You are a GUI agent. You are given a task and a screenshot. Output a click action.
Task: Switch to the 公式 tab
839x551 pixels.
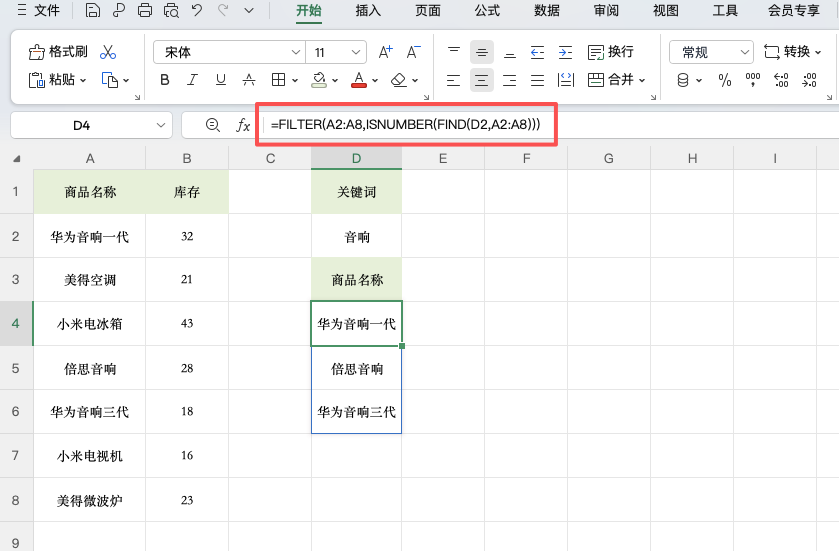coord(487,10)
